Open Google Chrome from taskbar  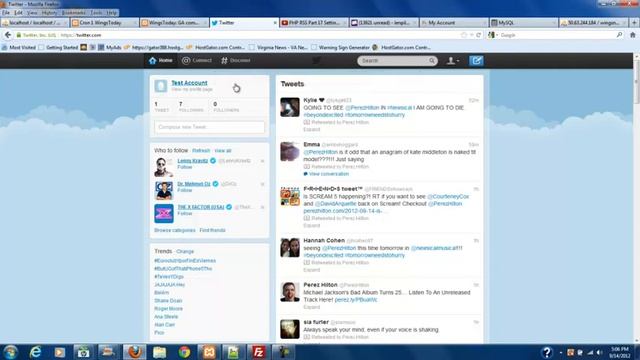point(184,352)
